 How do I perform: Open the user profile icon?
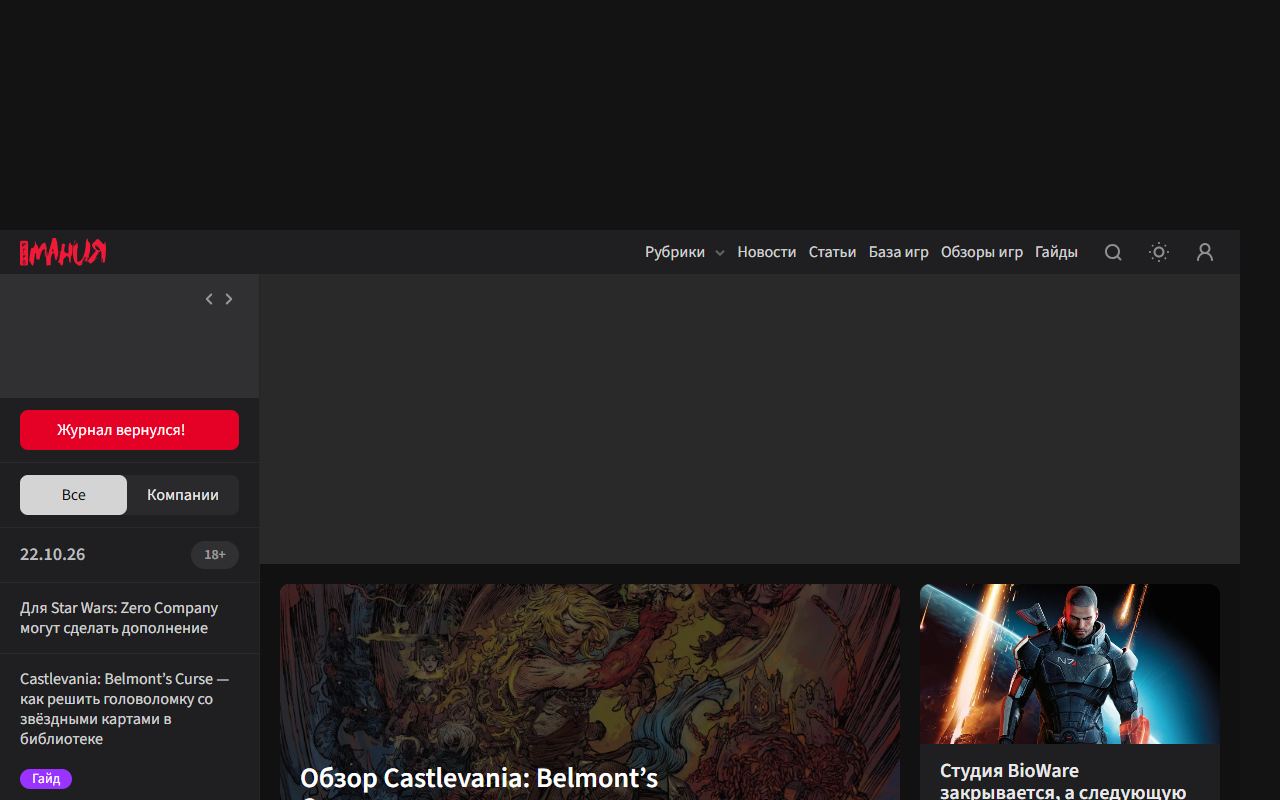1205,252
